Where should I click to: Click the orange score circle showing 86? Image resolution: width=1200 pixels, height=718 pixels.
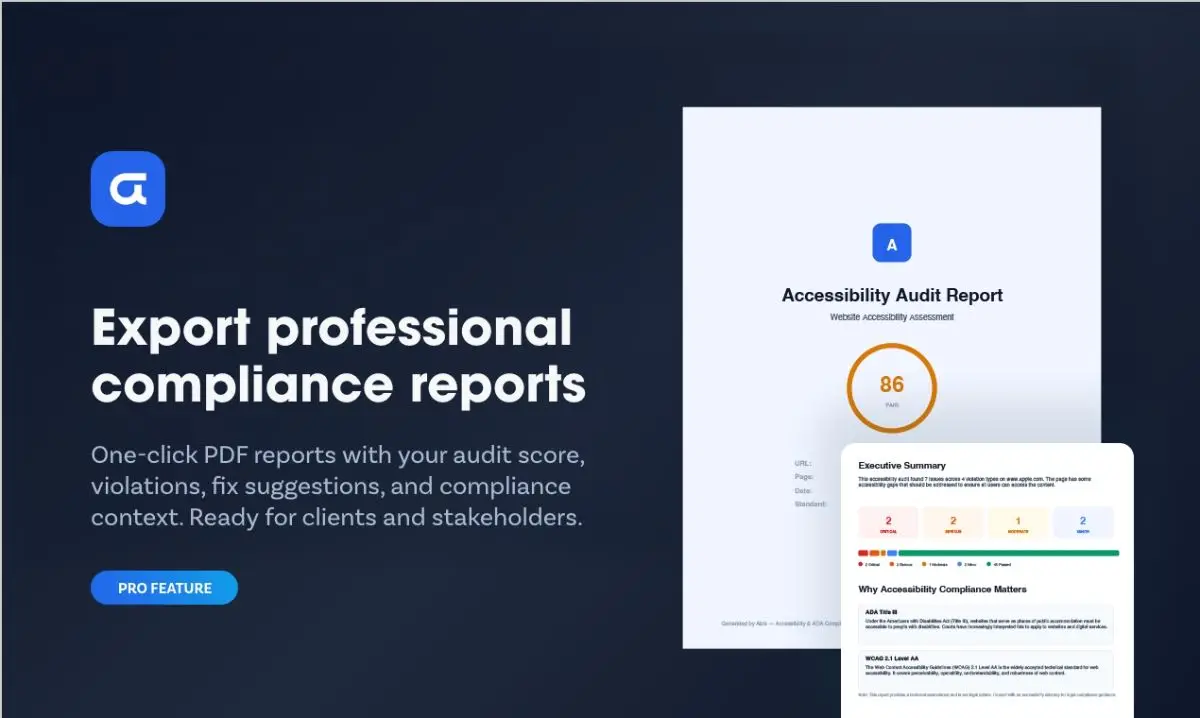point(891,388)
